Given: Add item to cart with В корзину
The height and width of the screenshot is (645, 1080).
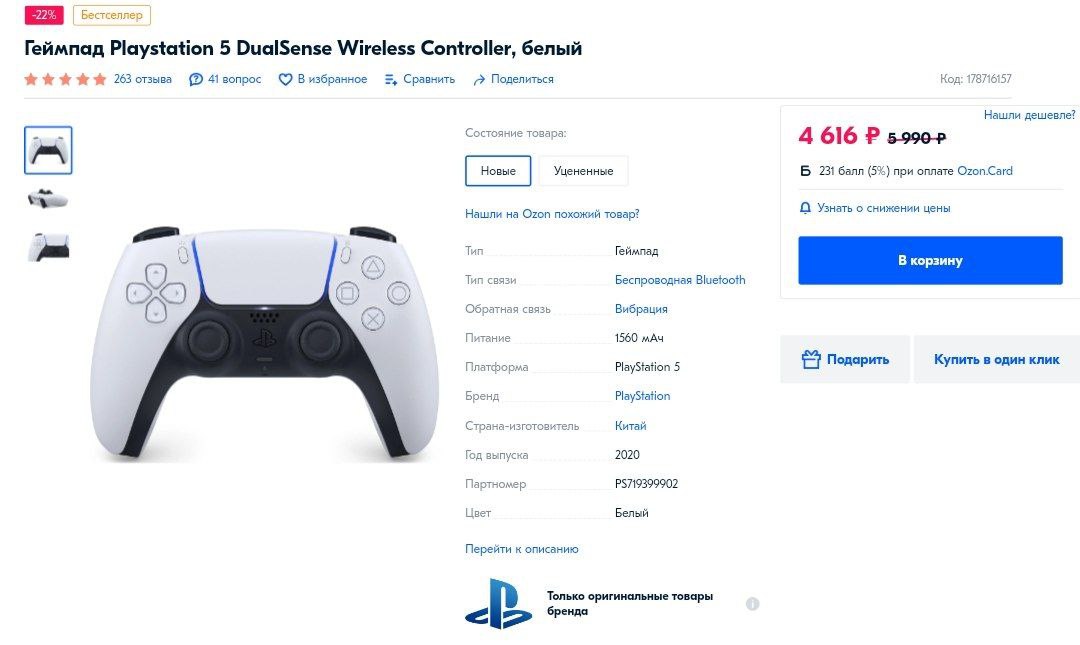Looking at the screenshot, I should point(930,260).
